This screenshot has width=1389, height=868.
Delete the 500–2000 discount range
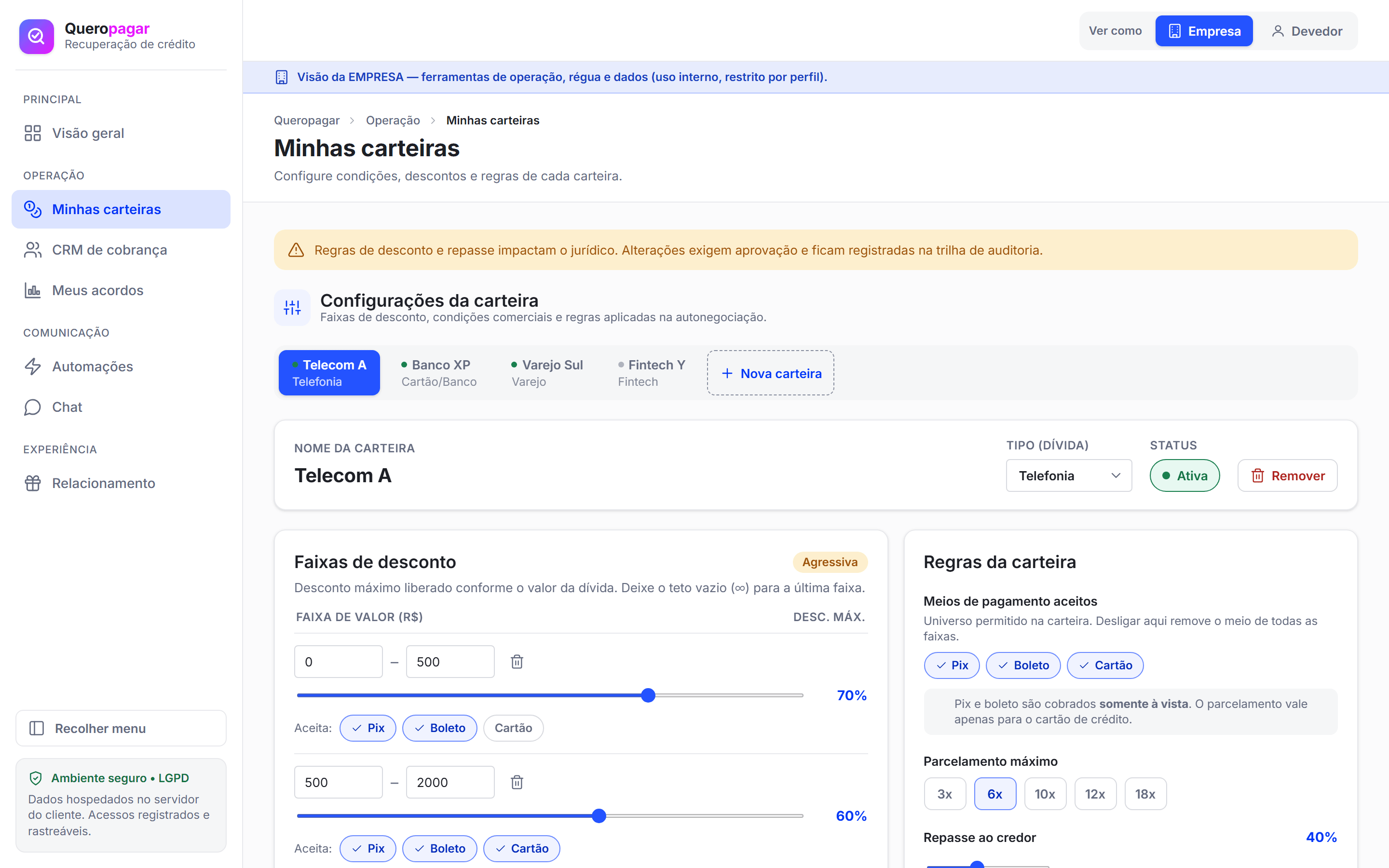517,782
